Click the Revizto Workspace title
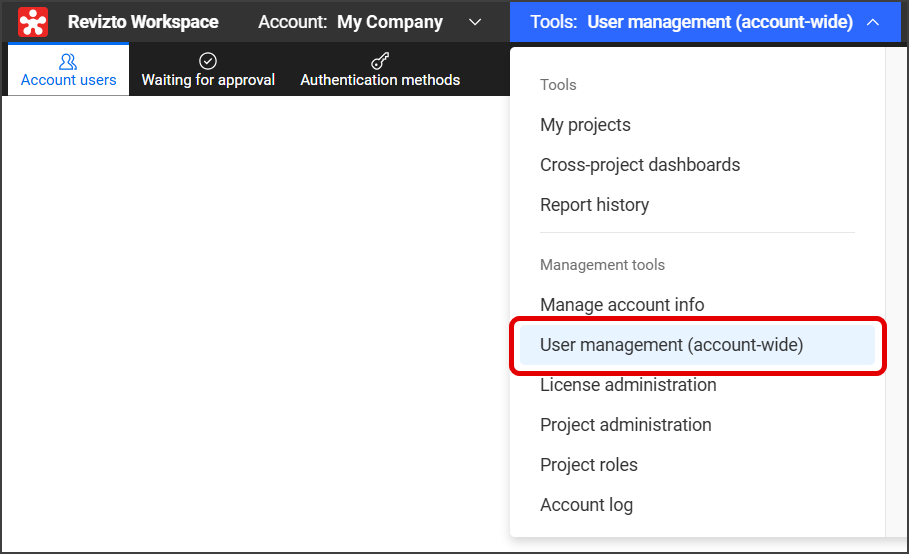This screenshot has width=909, height=554. tap(143, 22)
